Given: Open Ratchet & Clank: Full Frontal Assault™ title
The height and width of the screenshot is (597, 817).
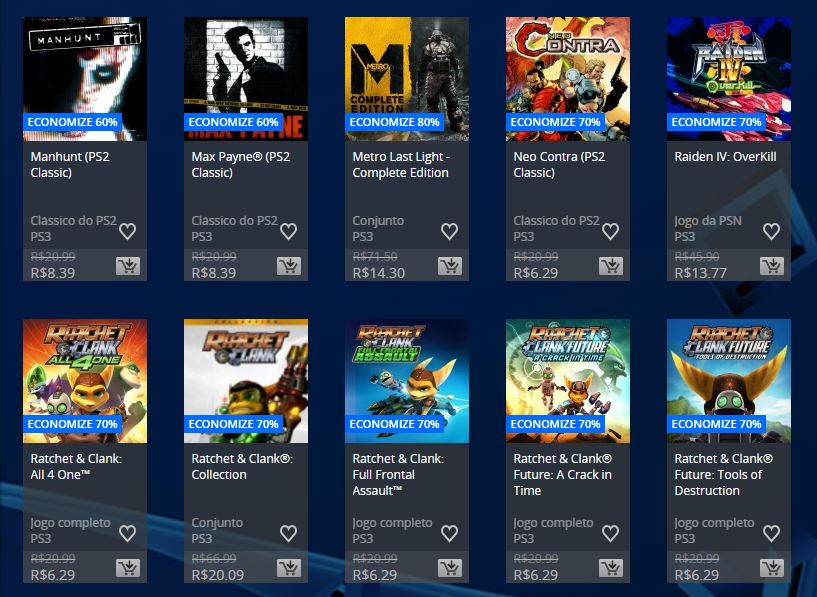Looking at the screenshot, I should pos(398,475).
